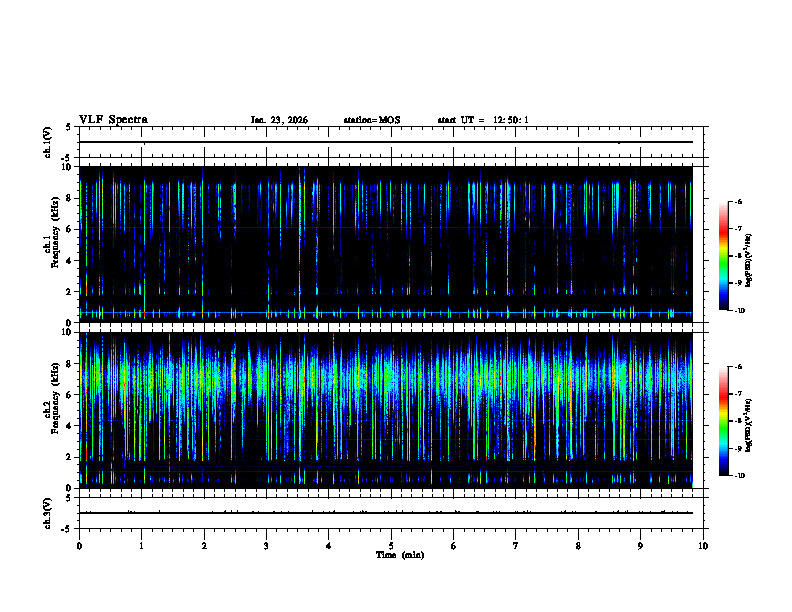
Task: Click inside the ch.1 spectrogram panel
Action: click(391, 244)
